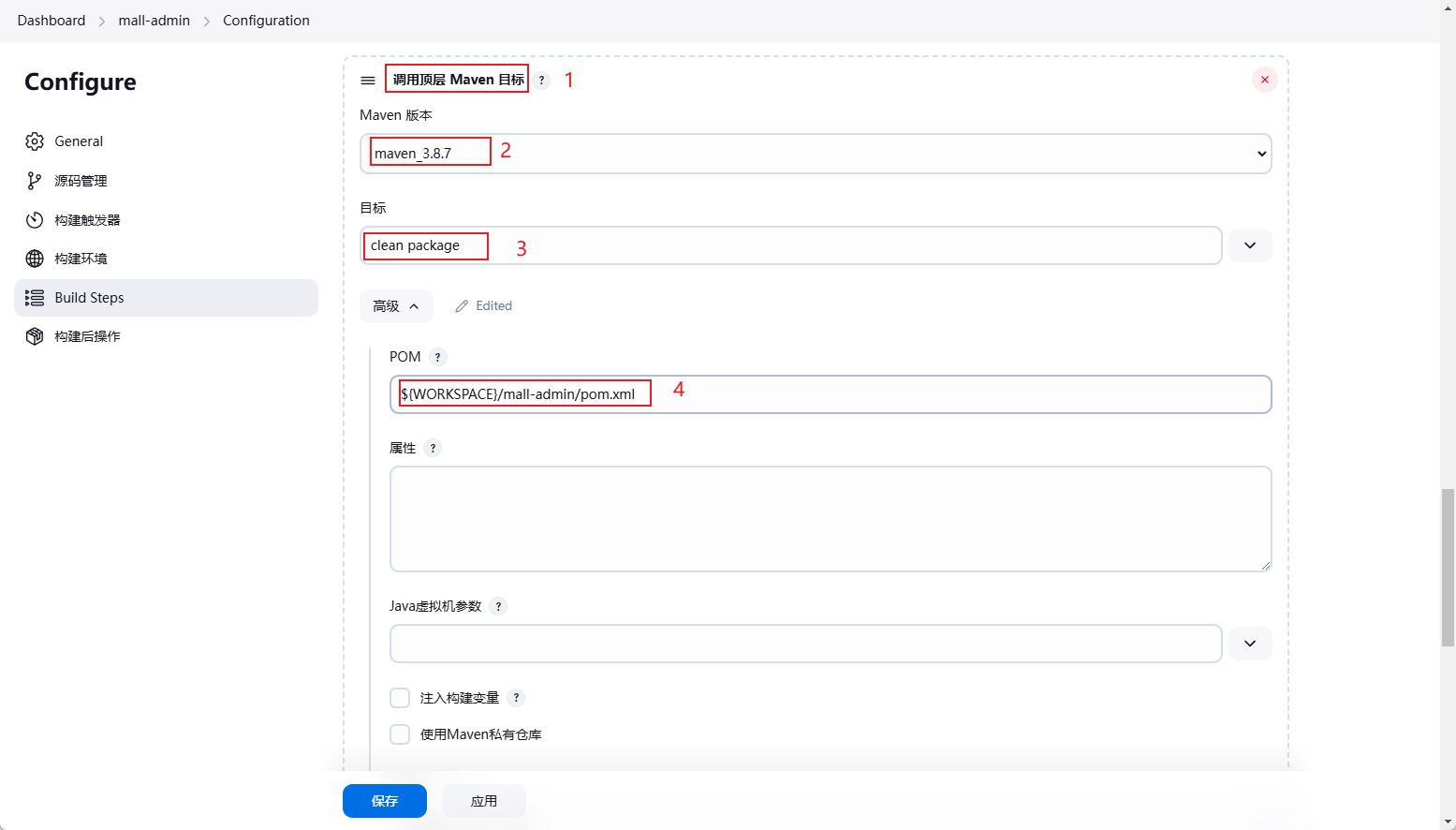
Task: Enable the 注入构建变量 checkbox
Action: pos(400,698)
